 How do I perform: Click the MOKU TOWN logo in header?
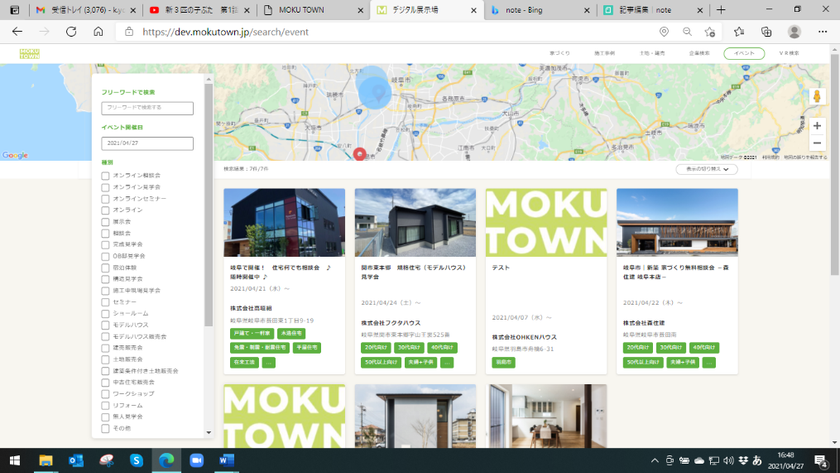tap(29, 53)
